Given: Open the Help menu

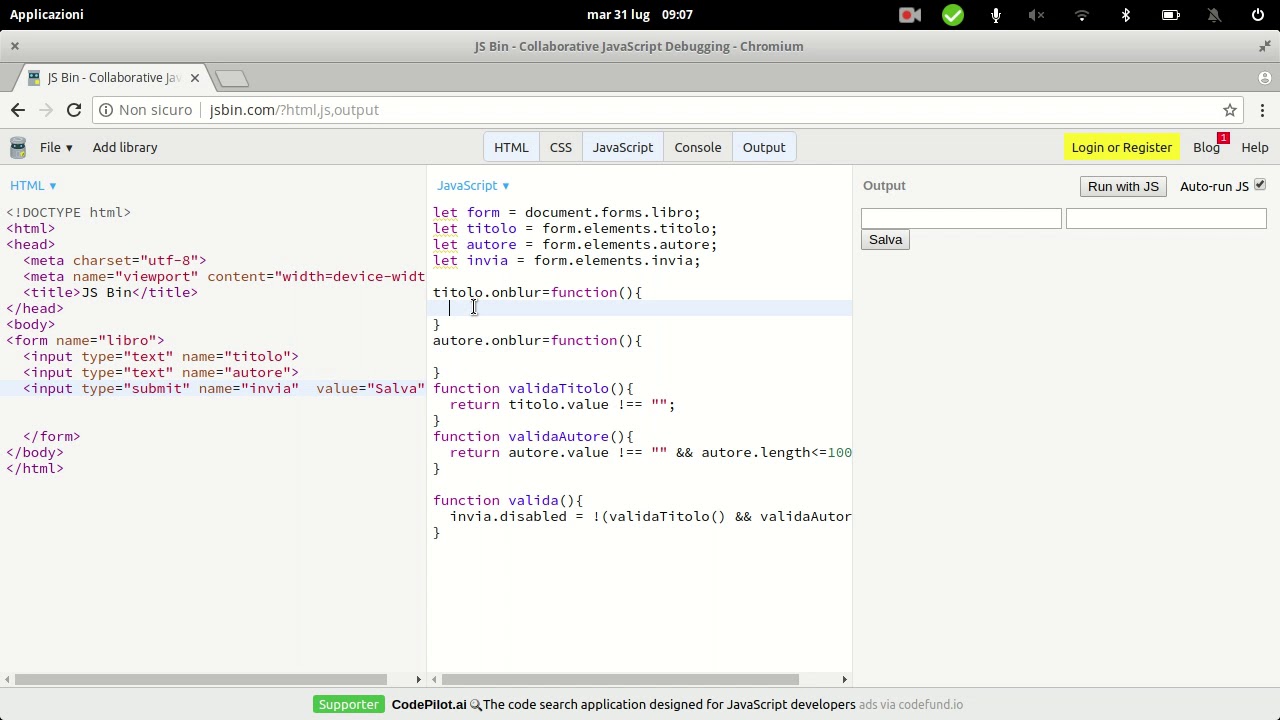Looking at the screenshot, I should pos(1255,147).
